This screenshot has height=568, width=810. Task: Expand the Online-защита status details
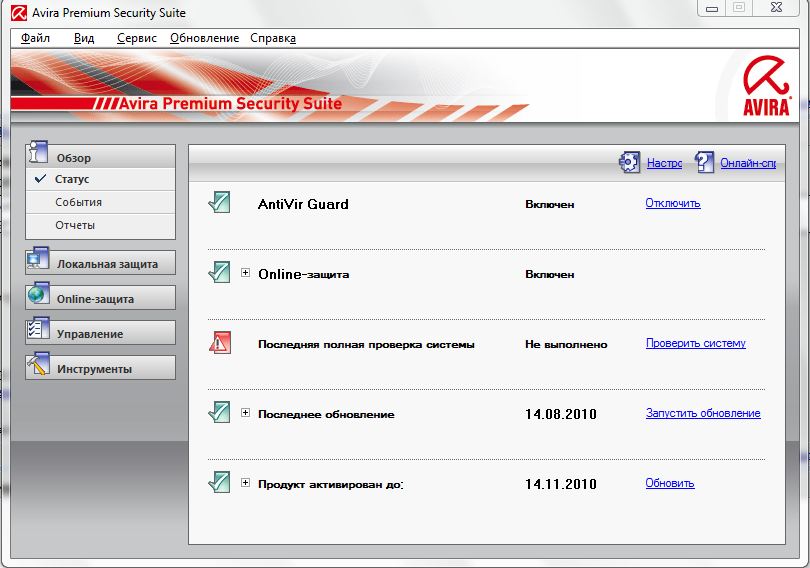[245, 273]
